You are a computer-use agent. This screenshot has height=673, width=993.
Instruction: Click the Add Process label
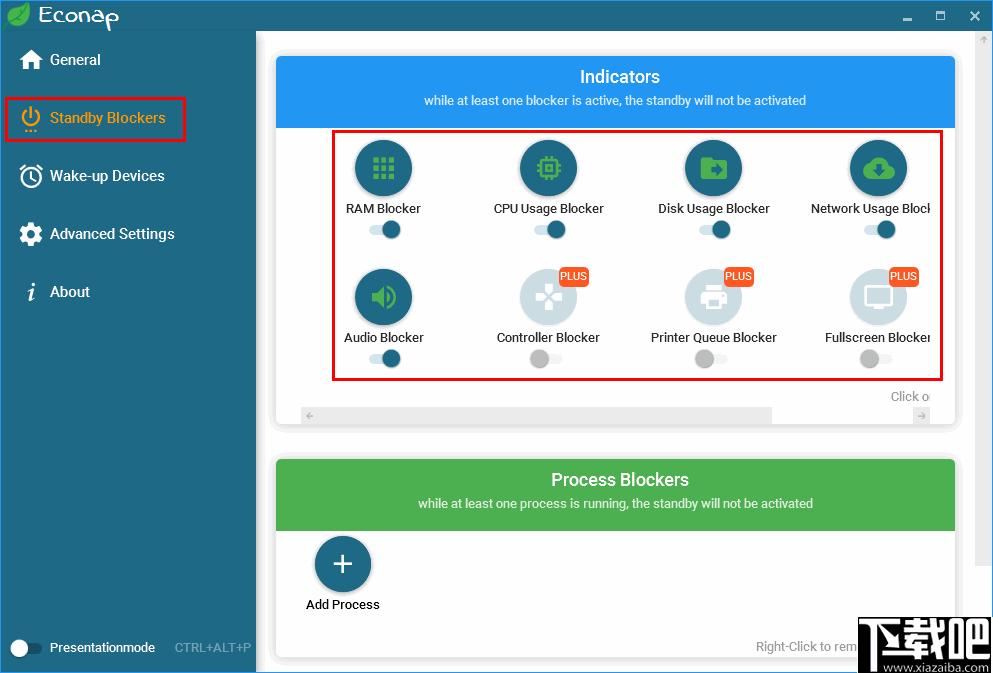click(x=343, y=605)
